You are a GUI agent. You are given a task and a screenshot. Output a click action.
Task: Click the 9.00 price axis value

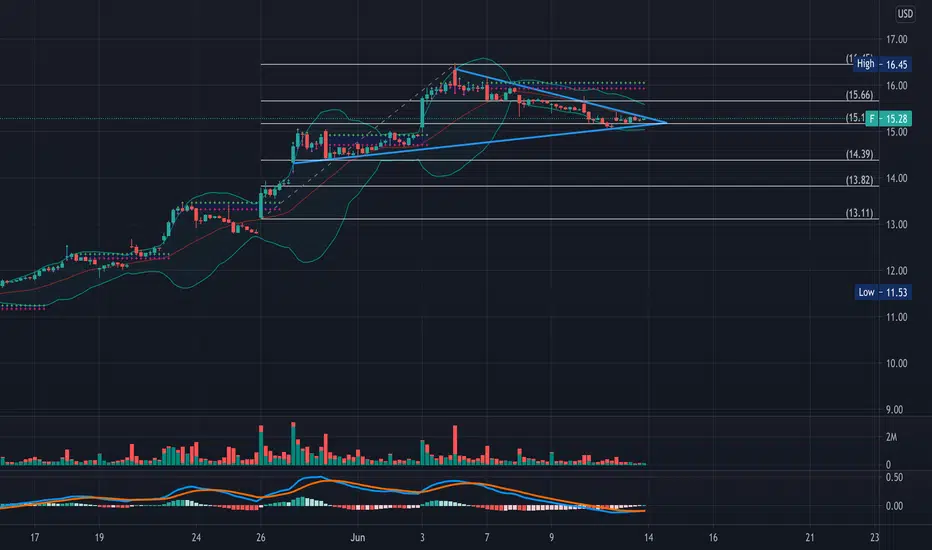coord(895,410)
